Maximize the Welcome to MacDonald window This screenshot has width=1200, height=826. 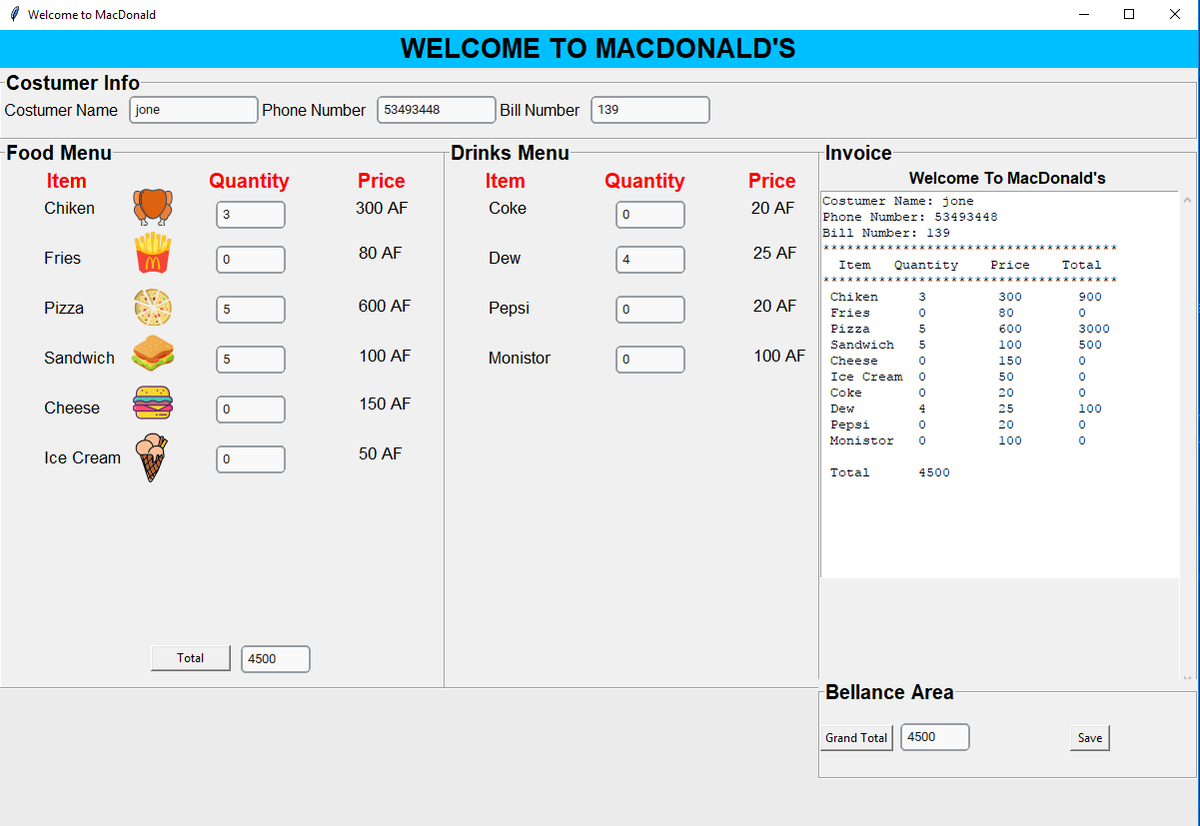tap(1129, 14)
